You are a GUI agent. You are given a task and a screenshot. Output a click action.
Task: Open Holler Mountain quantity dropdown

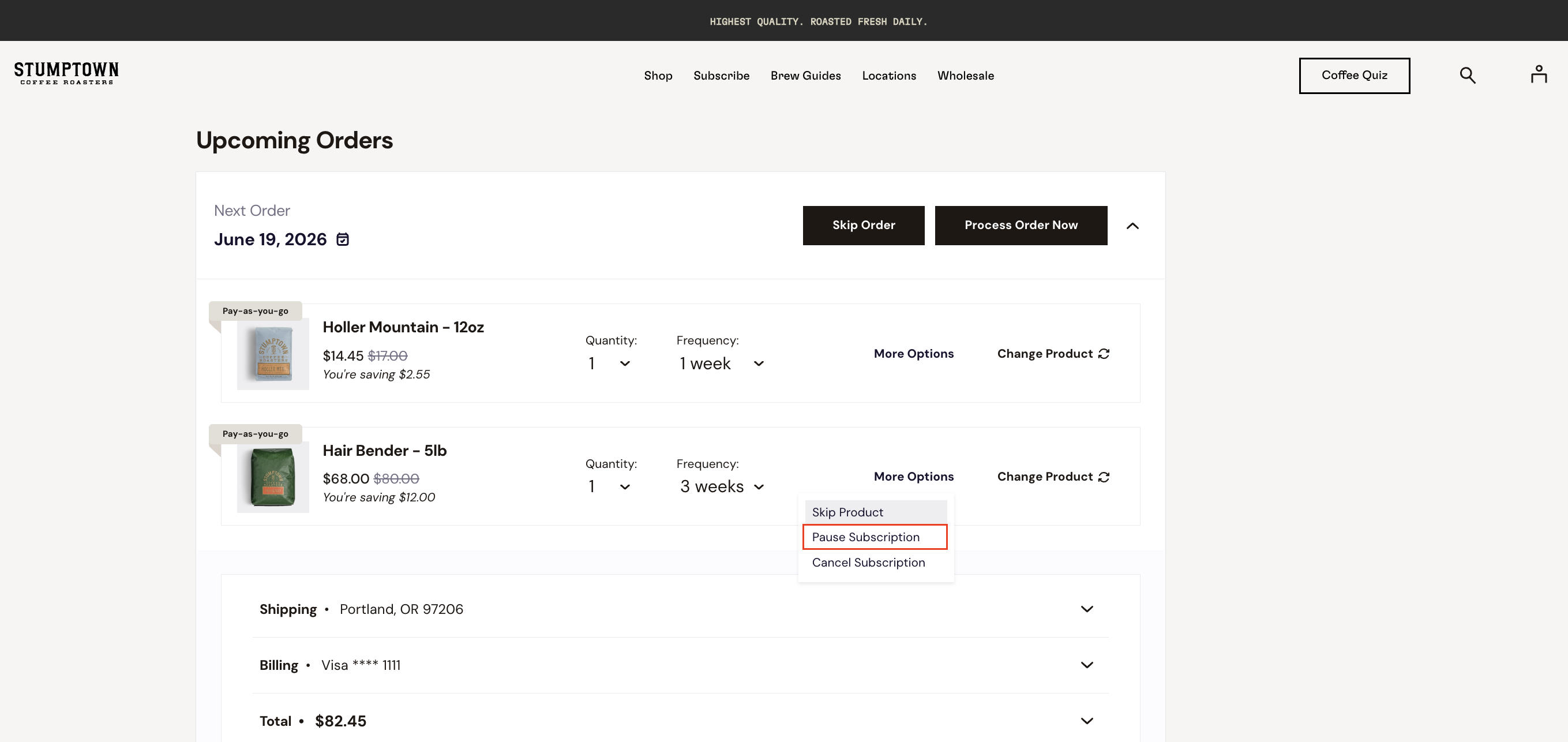click(x=609, y=363)
